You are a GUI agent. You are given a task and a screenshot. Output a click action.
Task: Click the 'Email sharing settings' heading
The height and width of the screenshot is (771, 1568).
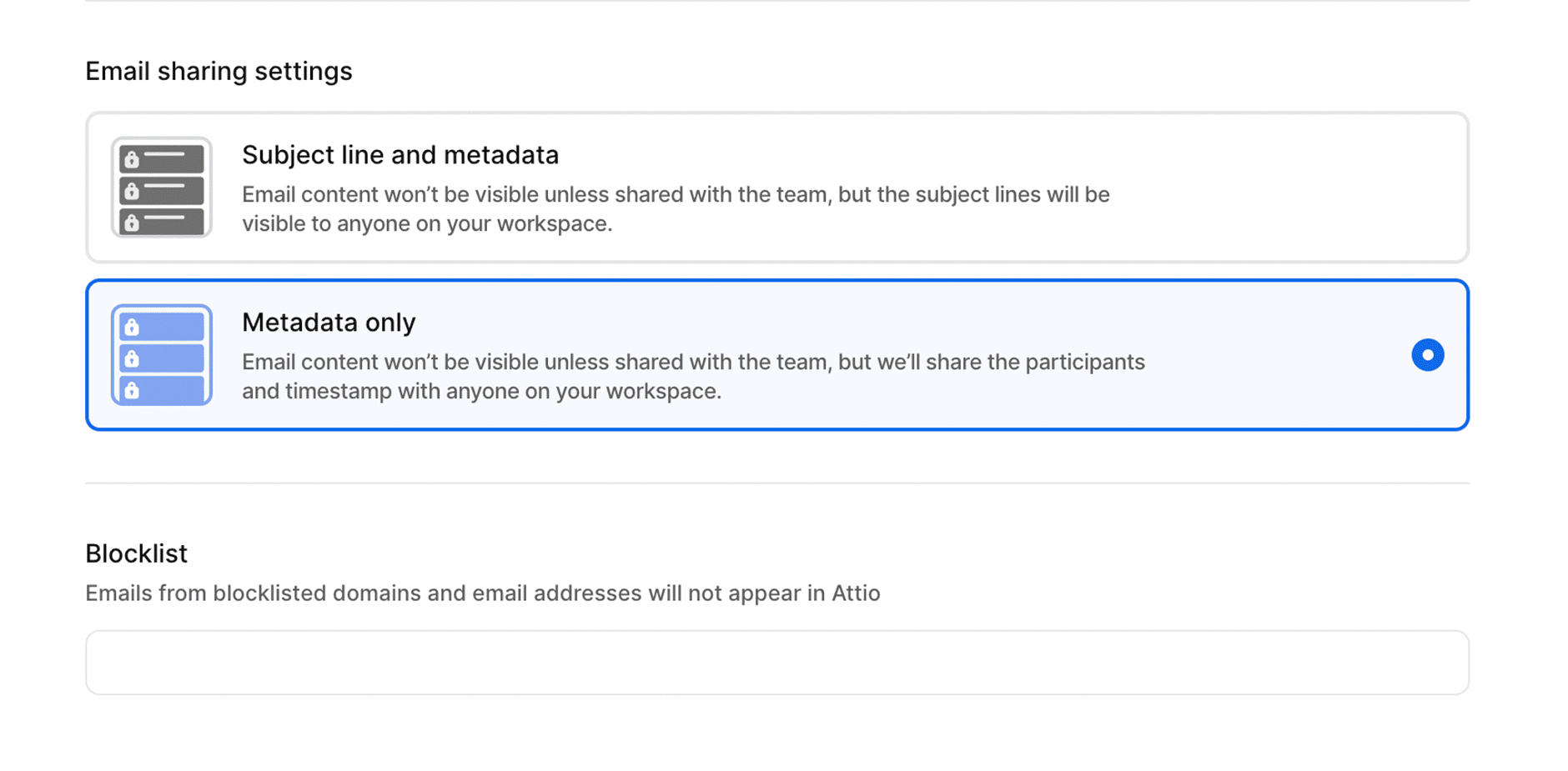219,71
